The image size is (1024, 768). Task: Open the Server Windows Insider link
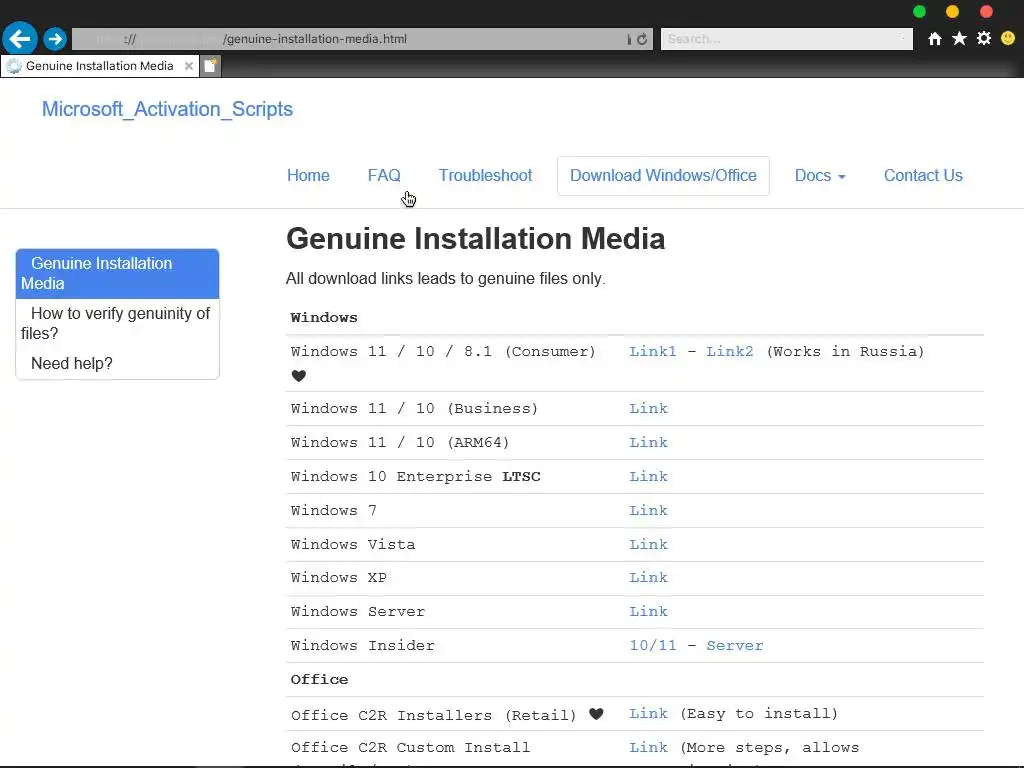[x=735, y=646]
